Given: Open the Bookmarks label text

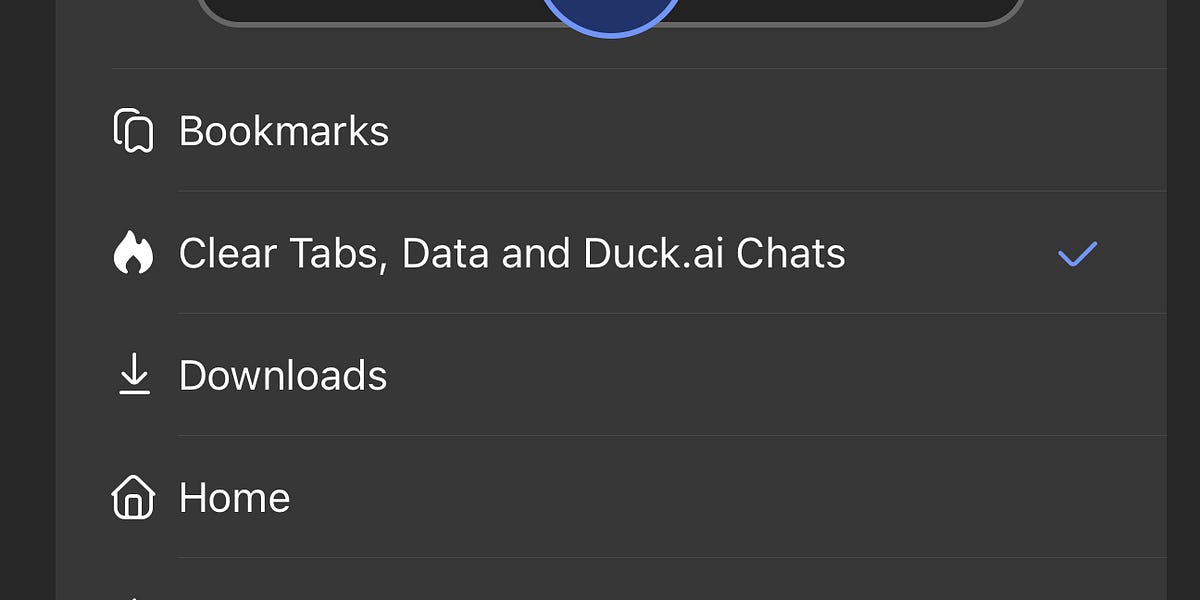Looking at the screenshot, I should [283, 131].
